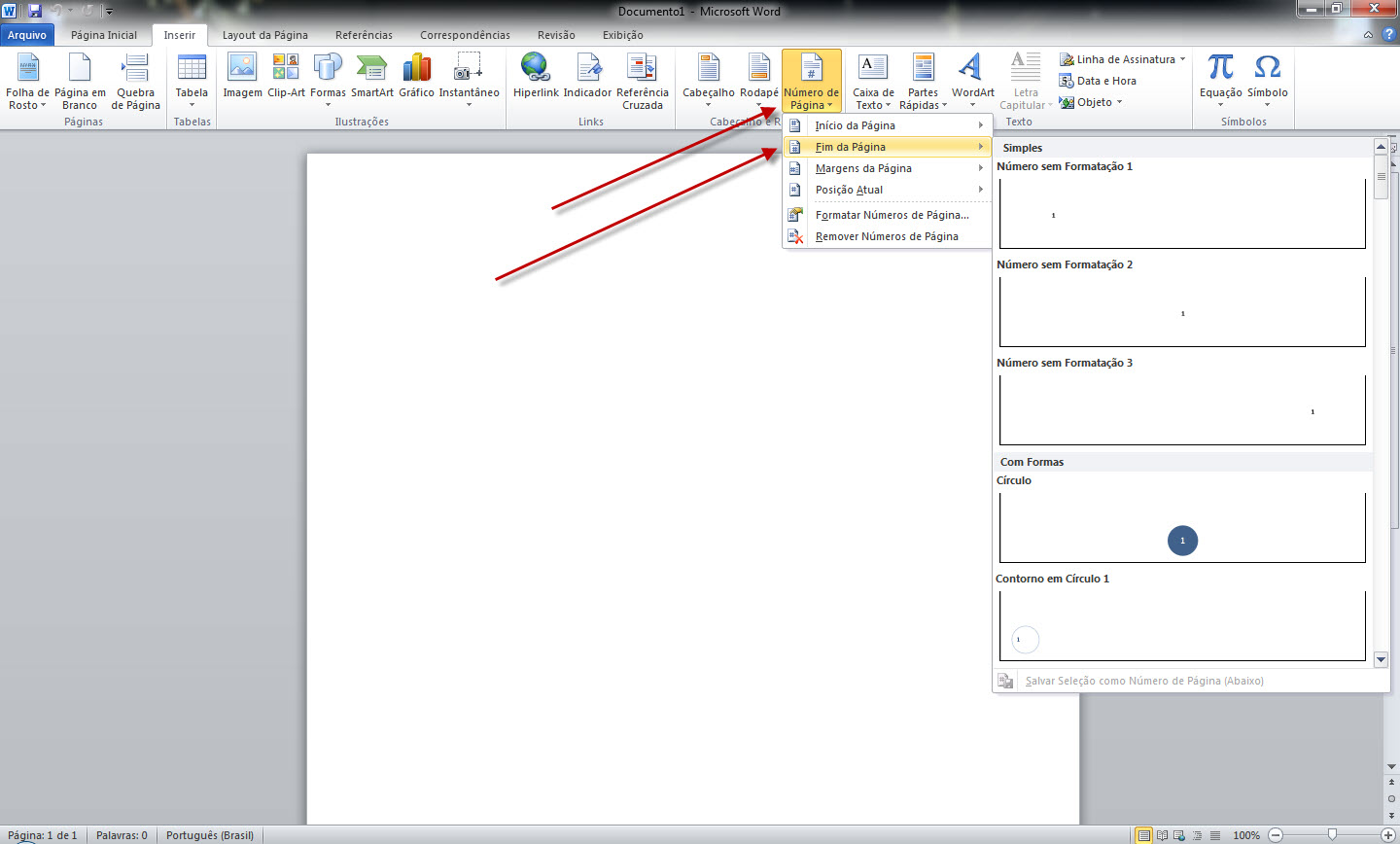Image resolution: width=1400 pixels, height=844 pixels.
Task: Switch to Web Layout view
Action: (1179, 835)
